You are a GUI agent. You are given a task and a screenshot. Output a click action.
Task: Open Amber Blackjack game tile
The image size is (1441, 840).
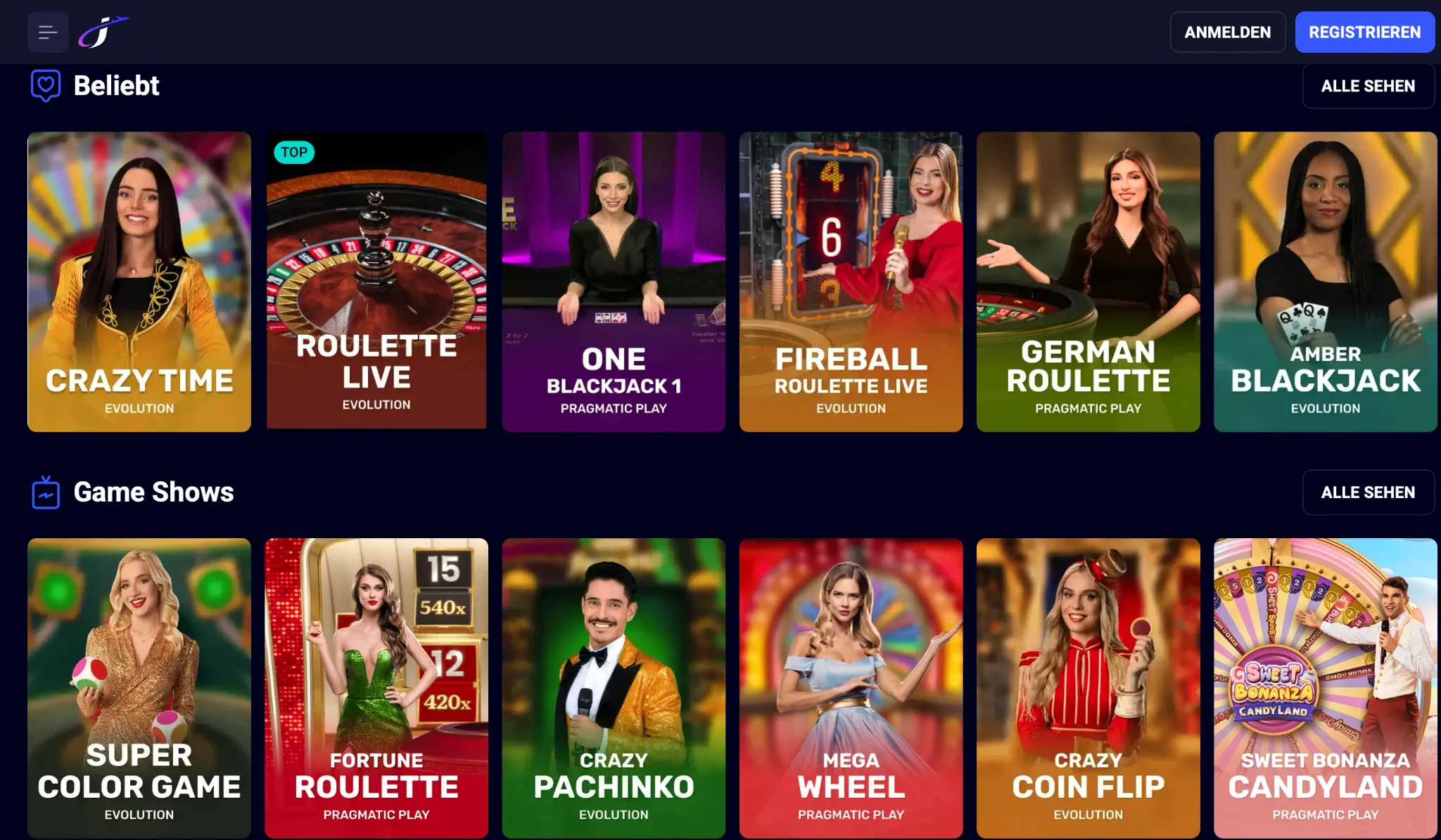click(x=1325, y=282)
